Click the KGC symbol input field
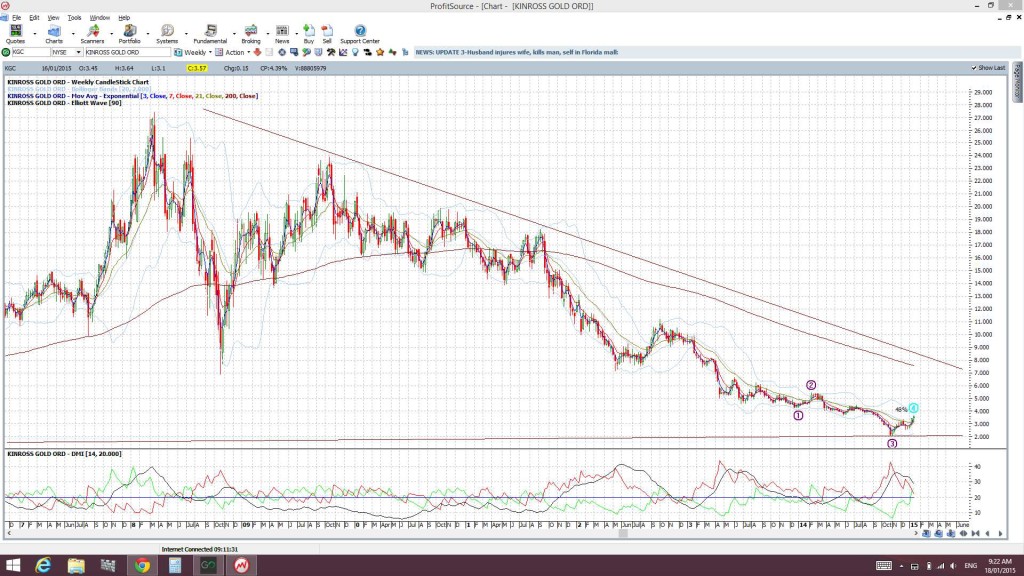The height and width of the screenshot is (576, 1024). pos(31,52)
